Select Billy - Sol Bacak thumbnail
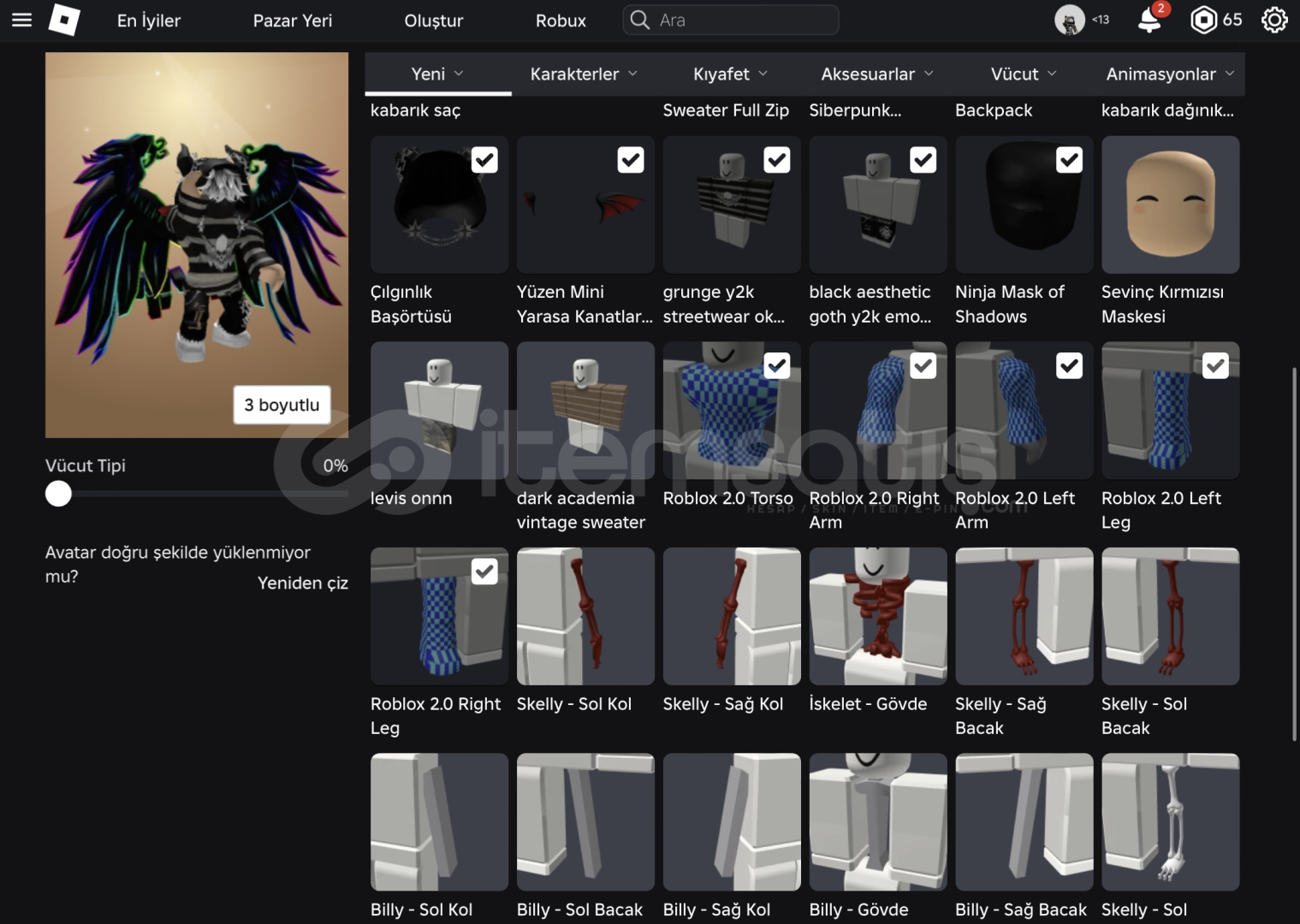This screenshot has width=1300, height=924. point(585,822)
